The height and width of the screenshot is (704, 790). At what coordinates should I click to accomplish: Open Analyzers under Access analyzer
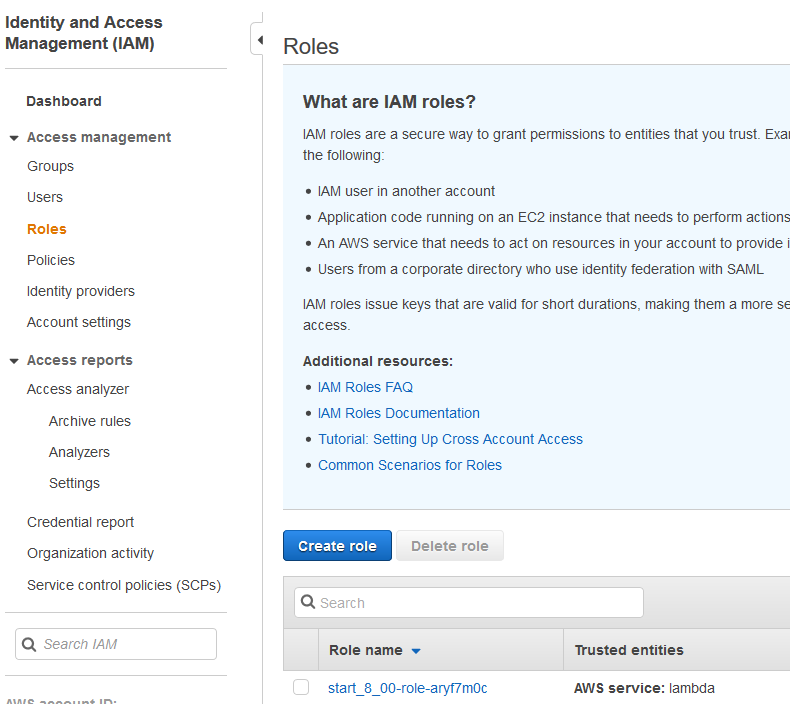79,452
